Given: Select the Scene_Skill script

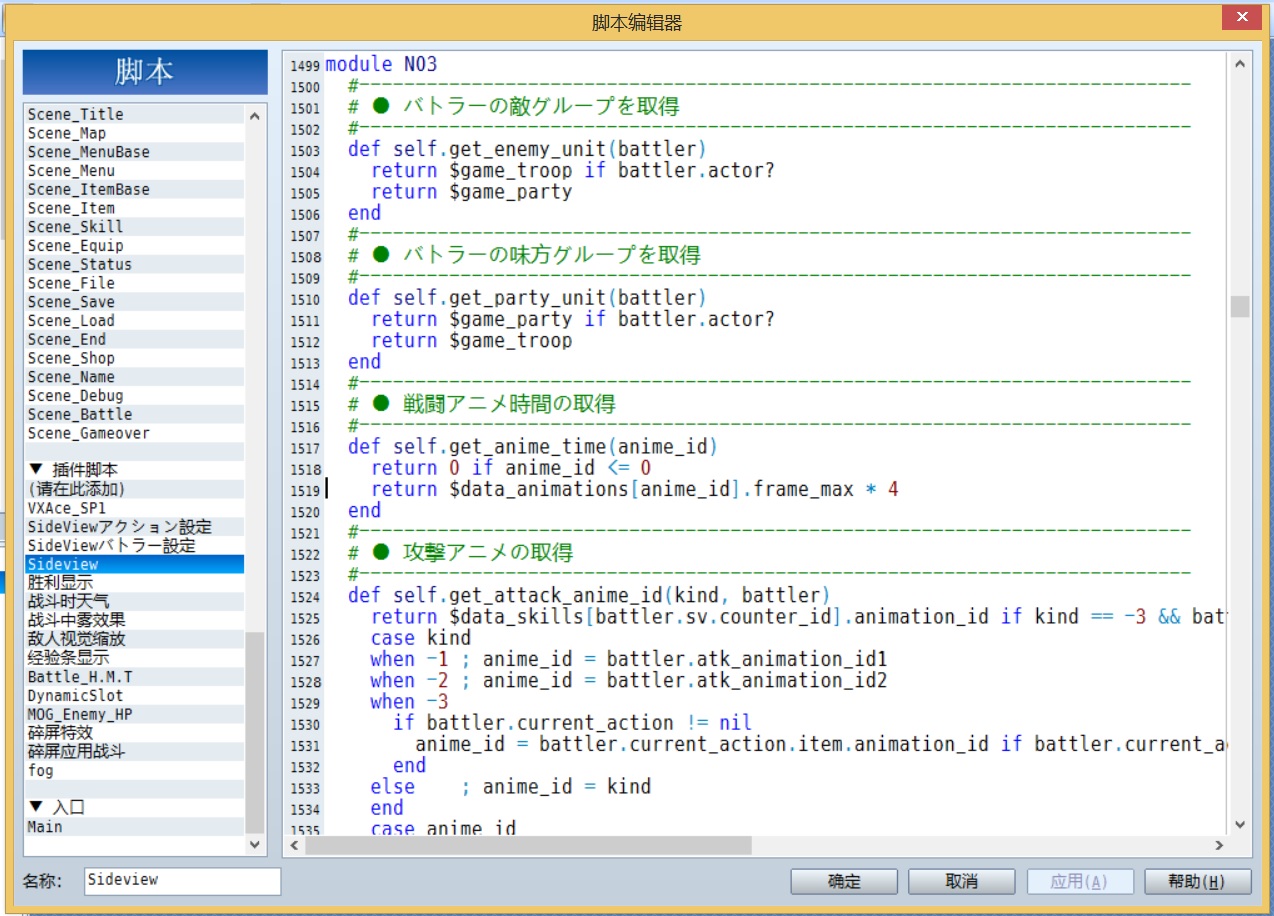Looking at the screenshot, I should click(134, 227).
